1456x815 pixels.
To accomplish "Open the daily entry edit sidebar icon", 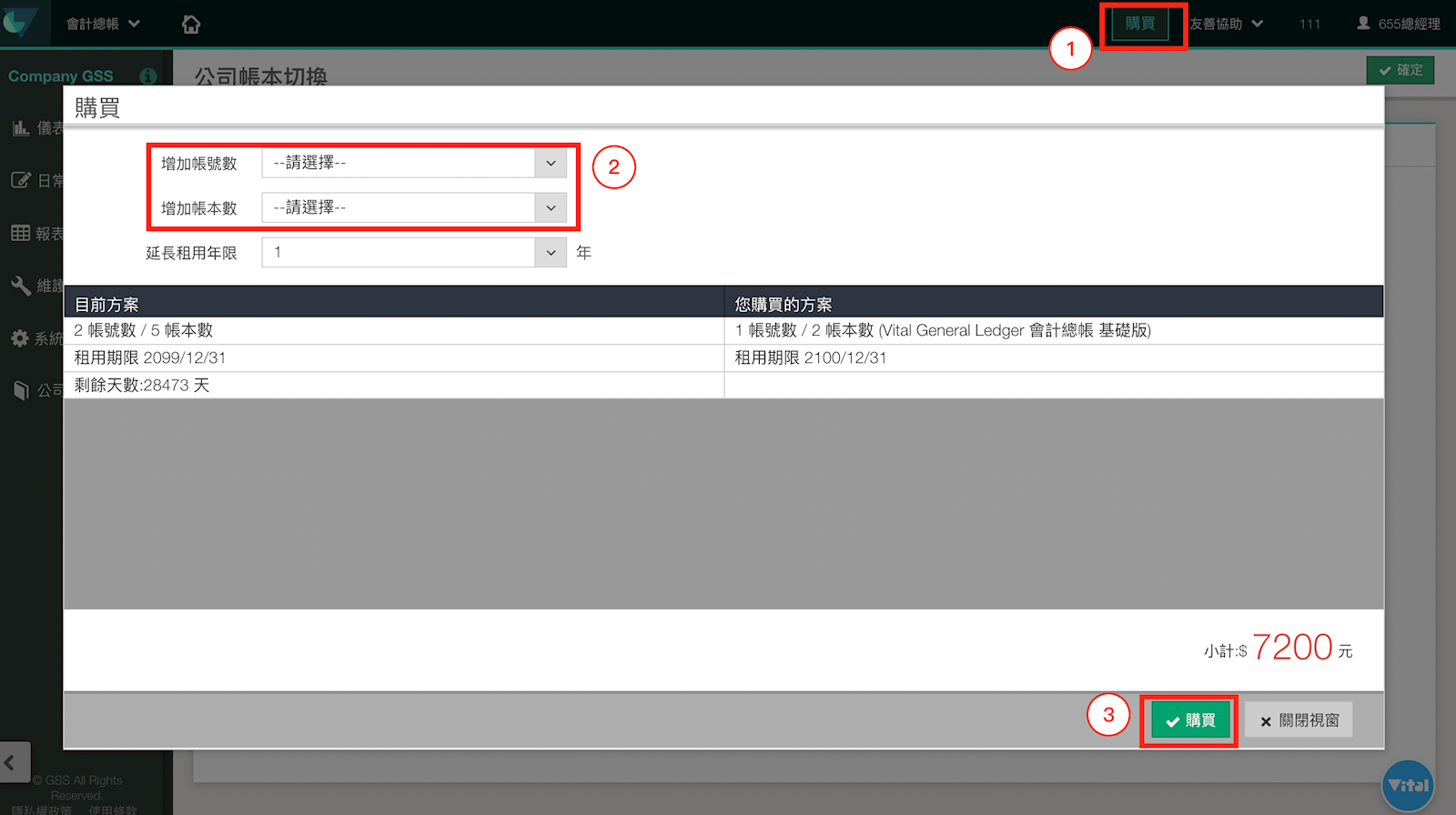I will tap(21, 180).
